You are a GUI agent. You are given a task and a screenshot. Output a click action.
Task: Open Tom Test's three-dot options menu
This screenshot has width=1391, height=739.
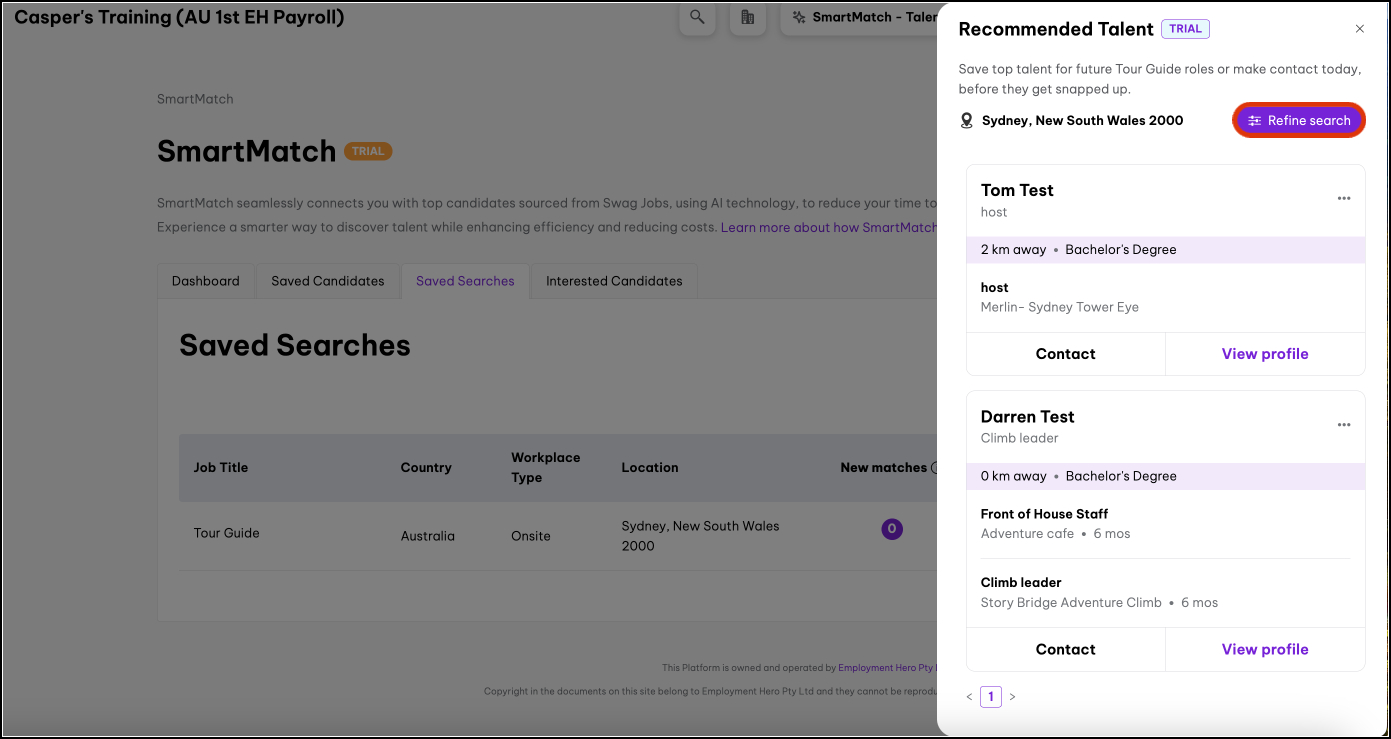point(1344,199)
